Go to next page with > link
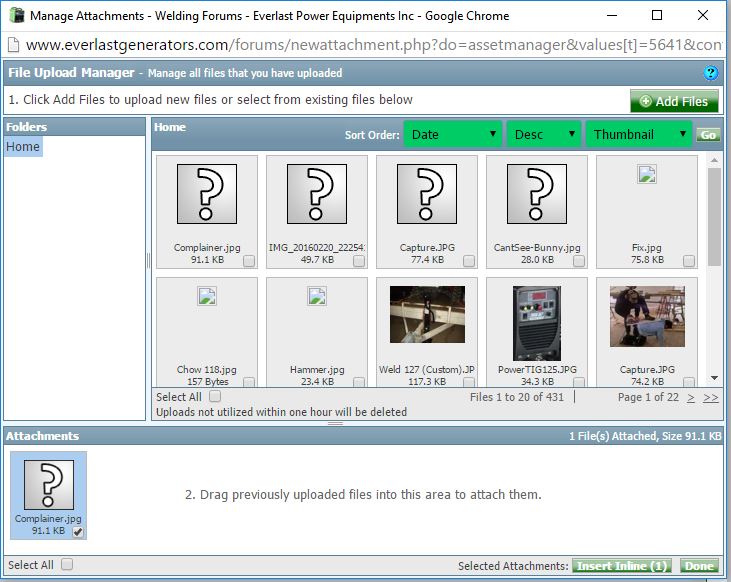 690,397
